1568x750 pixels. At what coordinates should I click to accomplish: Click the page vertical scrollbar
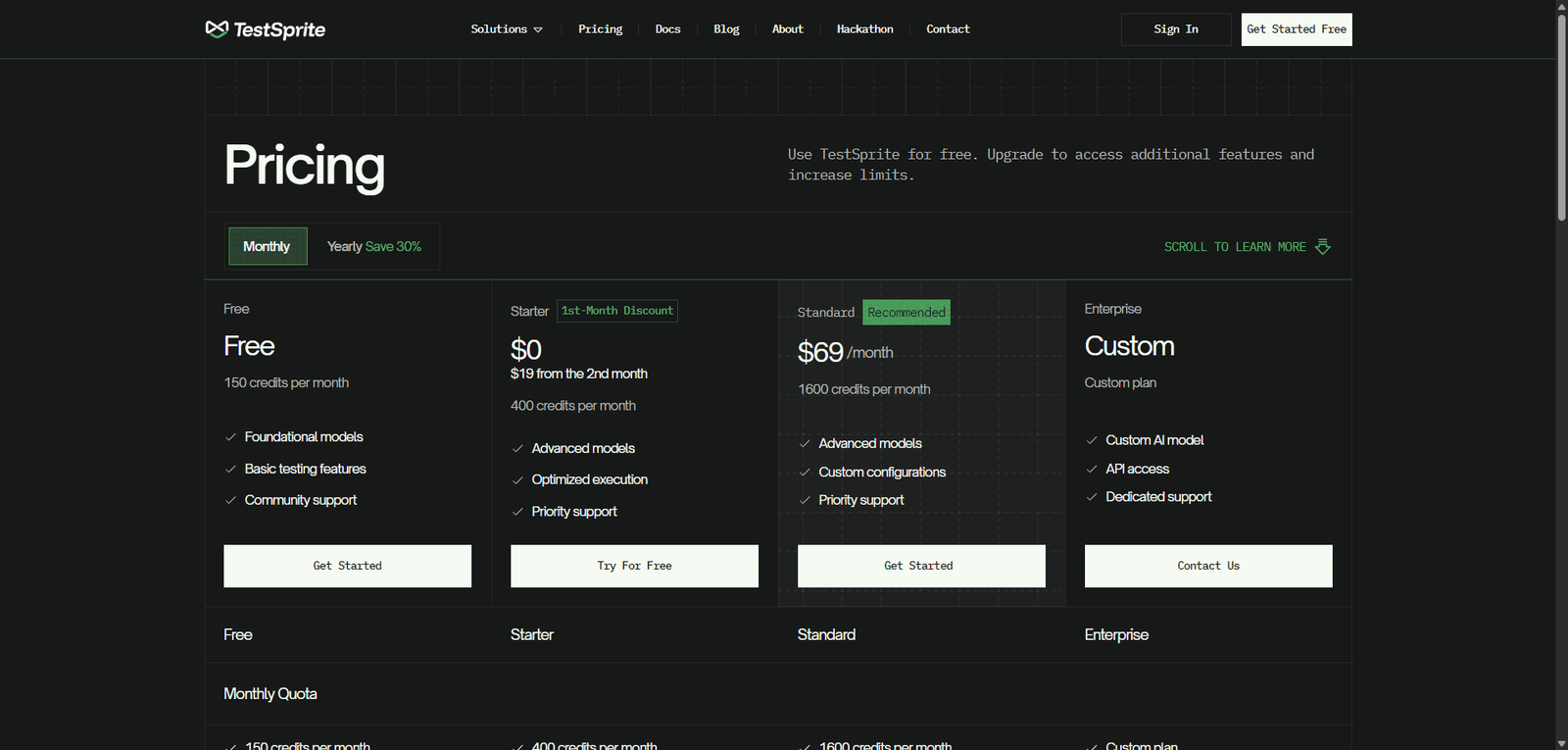[1561, 118]
